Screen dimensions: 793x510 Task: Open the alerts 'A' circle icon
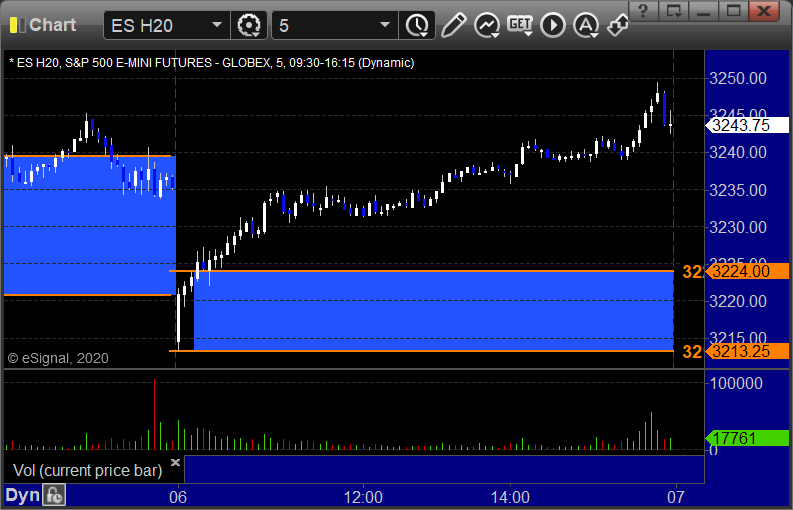pyautogui.click(x=586, y=25)
